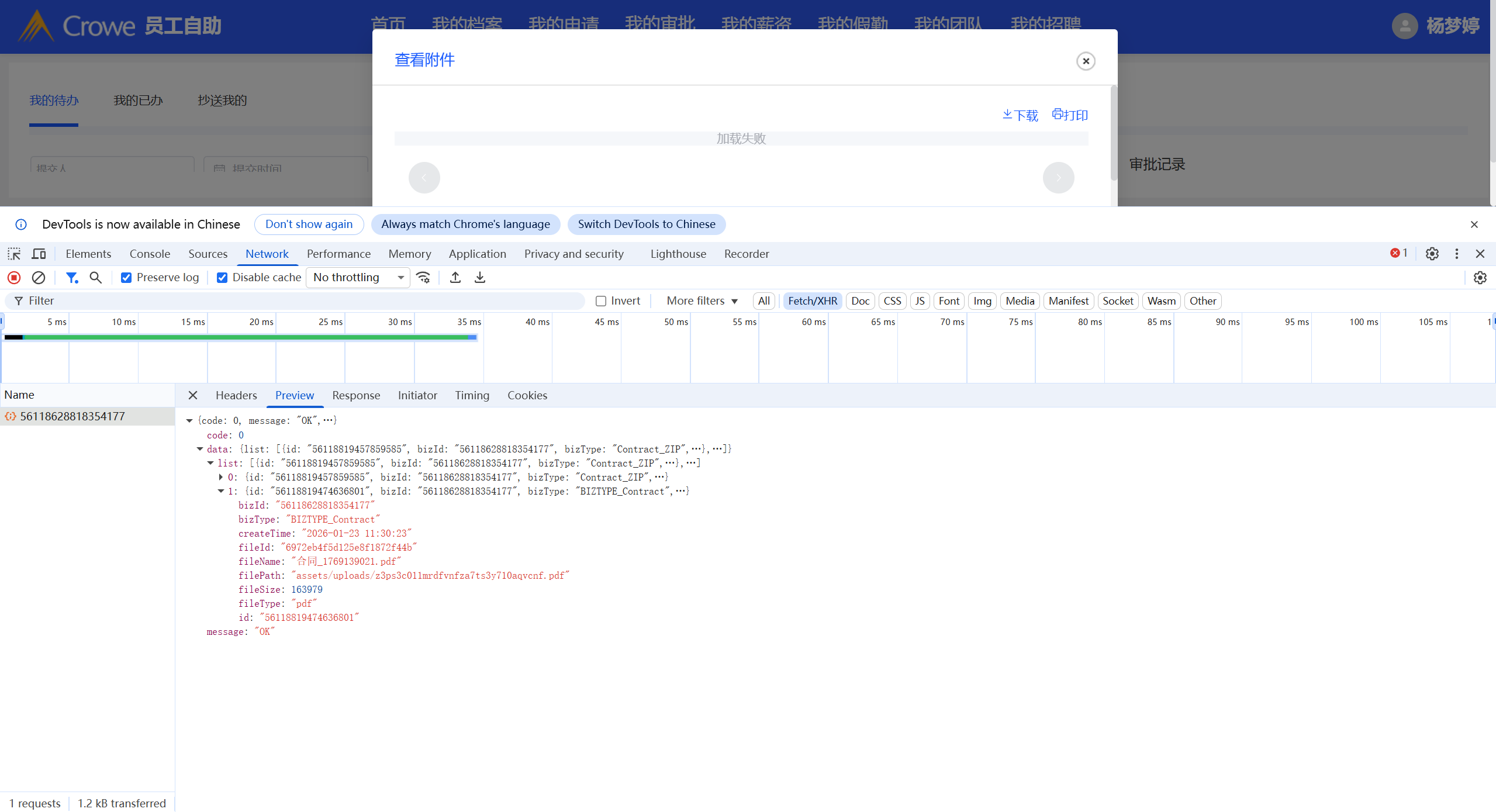Viewport: 1496px width, 812px height.
Task: Clear the network log
Action: [39, 278]
